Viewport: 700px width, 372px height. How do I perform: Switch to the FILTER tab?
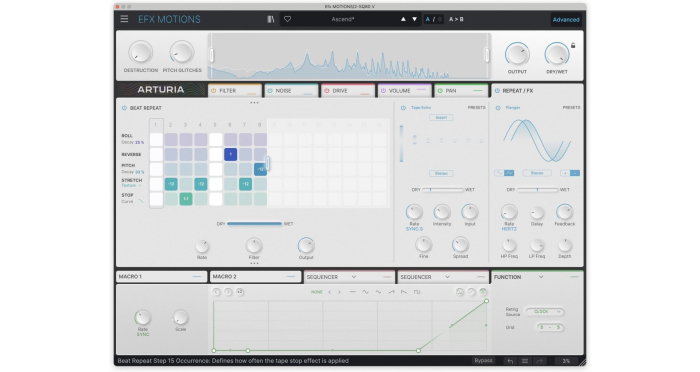pyautogui.click(x=235, y=91)
